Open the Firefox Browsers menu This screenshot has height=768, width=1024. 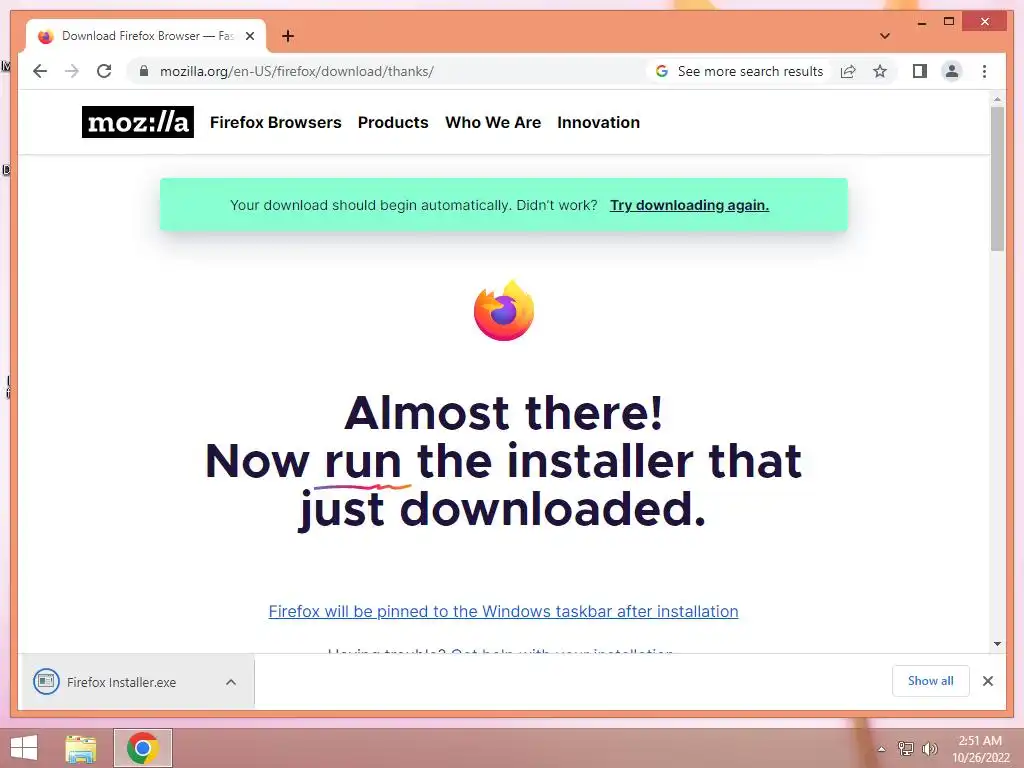(x=276, y=122)
